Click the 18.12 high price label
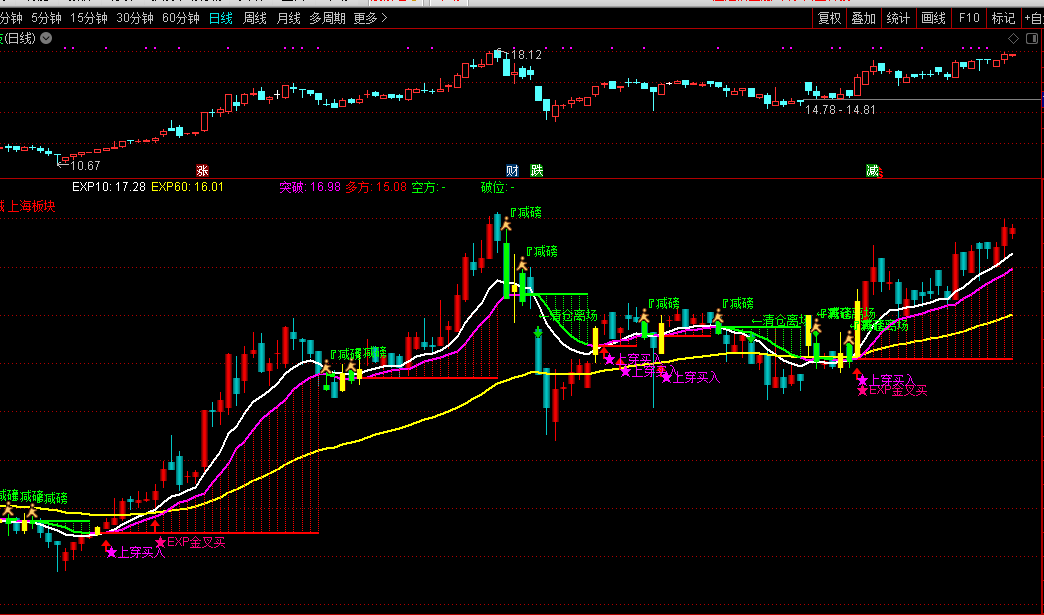The image size is (1044, 615). point(526,55)
